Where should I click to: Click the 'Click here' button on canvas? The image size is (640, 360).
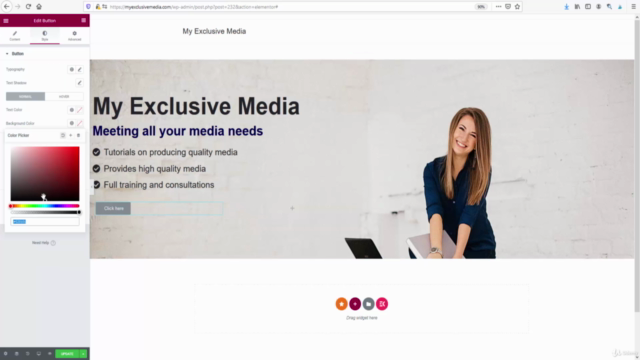(x=113, y=208)
